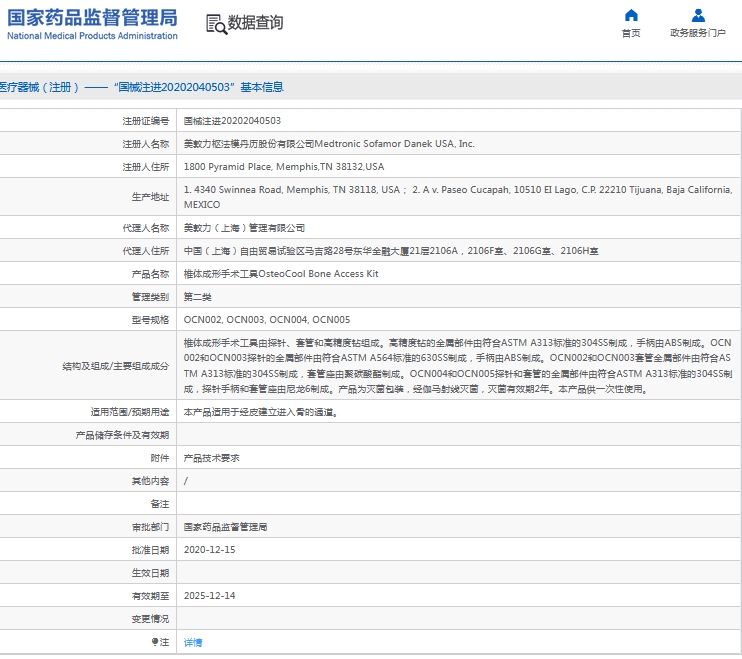
Task: Click the agent address with 2106A
Action: [x=391, y=251]
